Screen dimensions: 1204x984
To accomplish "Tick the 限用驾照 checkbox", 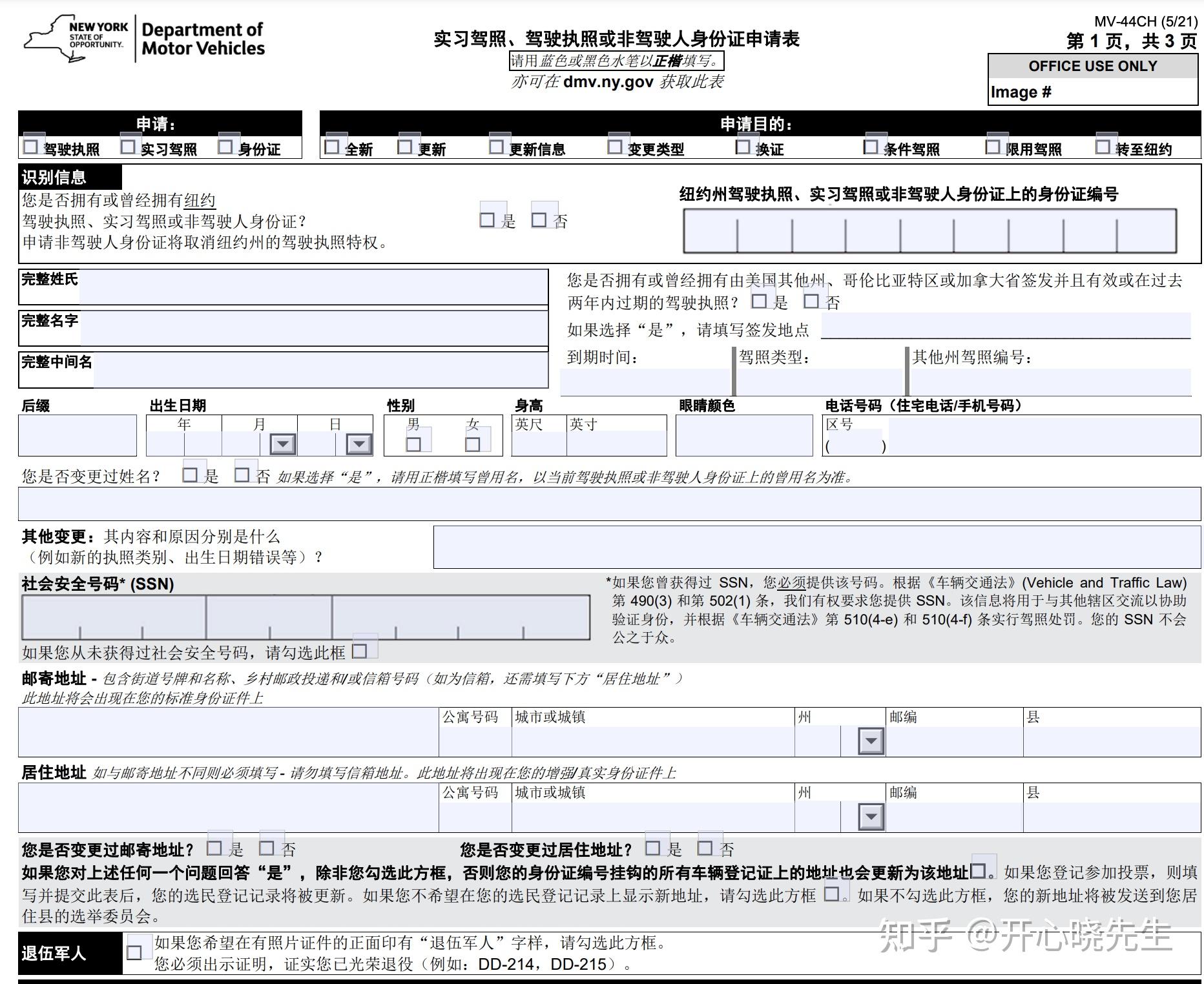I will (993, 147).
